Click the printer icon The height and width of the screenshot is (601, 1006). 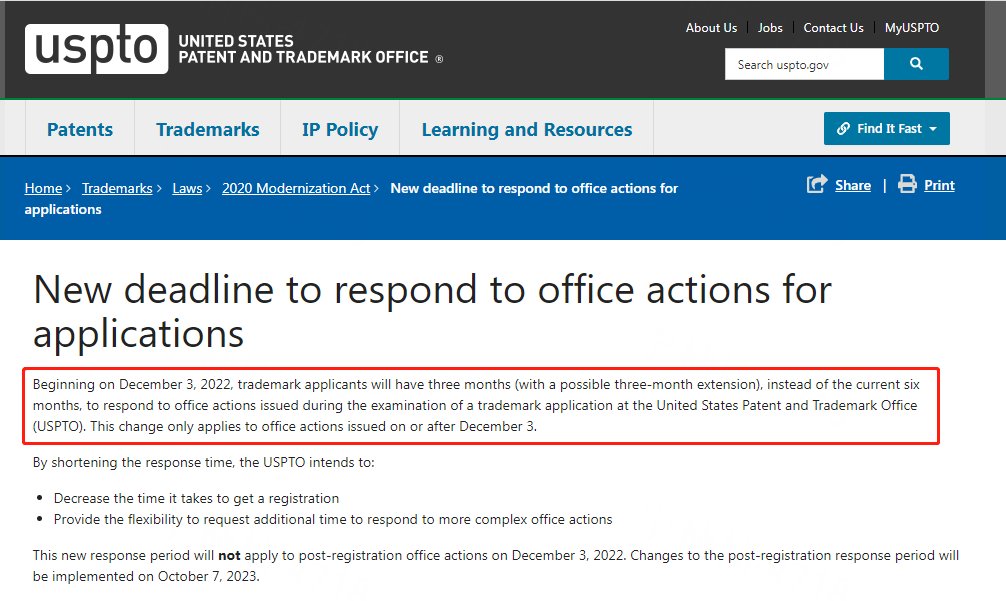tap(907, 184)
